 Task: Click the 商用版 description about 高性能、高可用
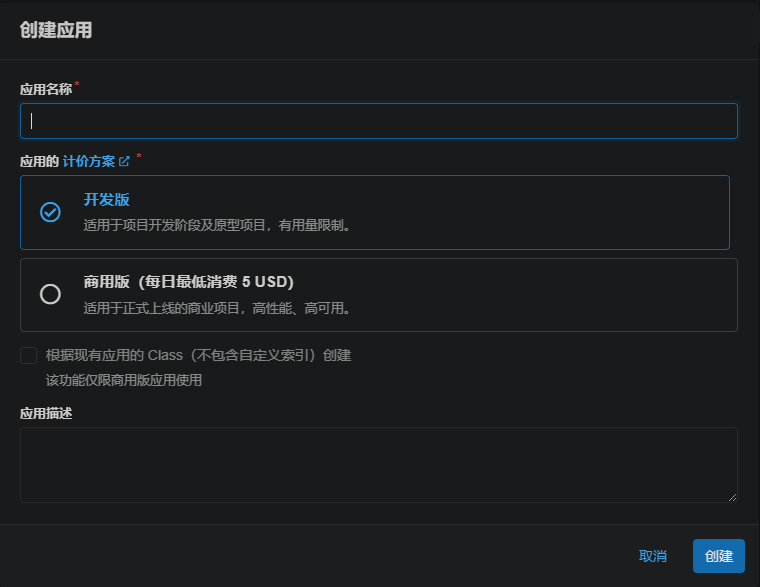click(216, 308)
